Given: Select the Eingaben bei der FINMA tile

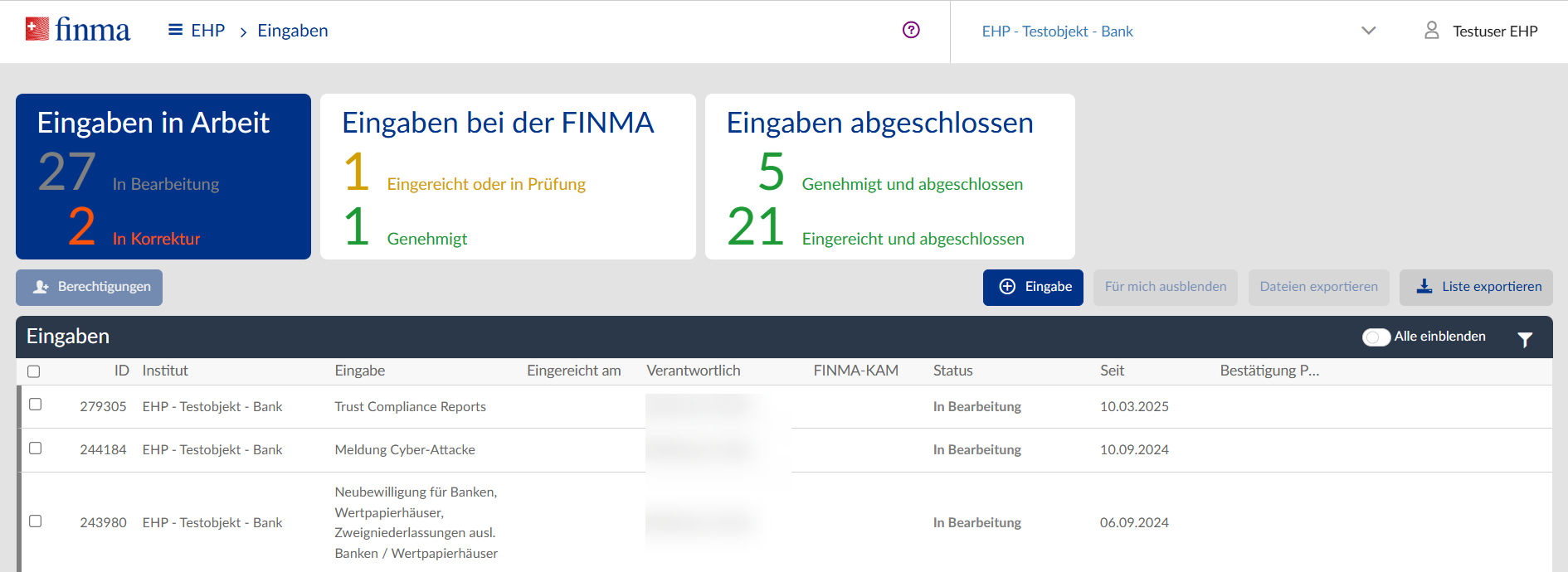Looking at the screenshot, I should 507,176.
